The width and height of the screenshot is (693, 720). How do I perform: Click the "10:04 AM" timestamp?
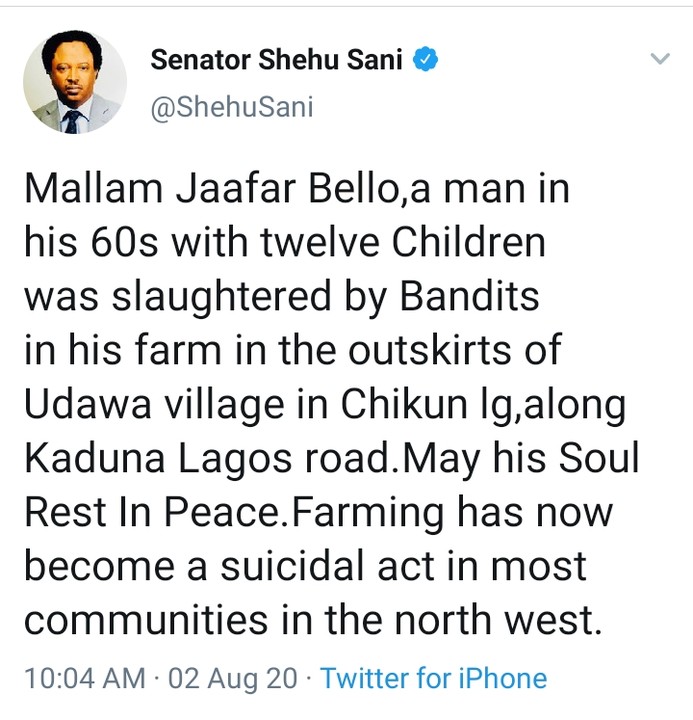(x=83, y=679)
